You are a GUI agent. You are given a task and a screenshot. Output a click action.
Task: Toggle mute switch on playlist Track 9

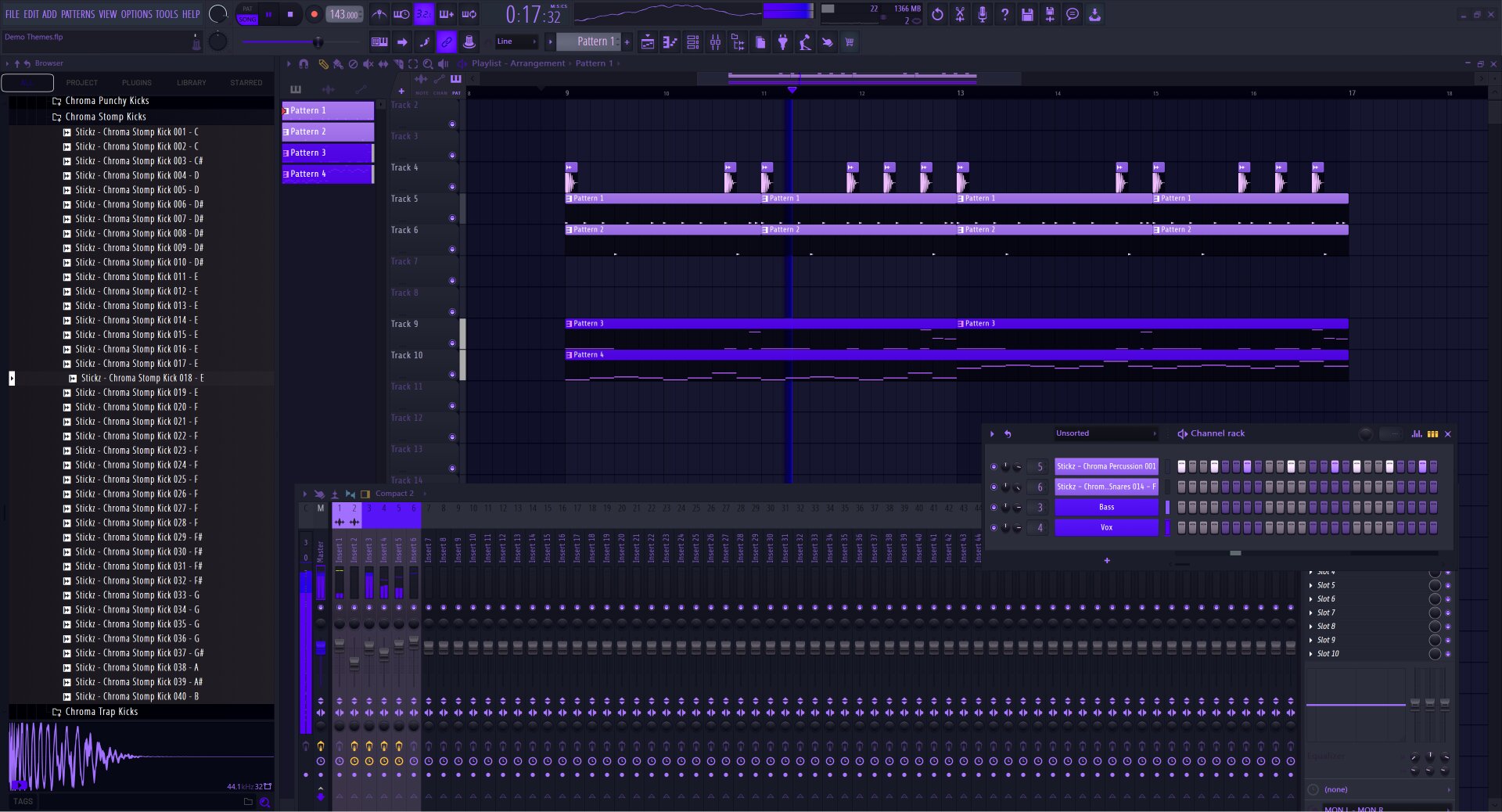tap(452, 343)
